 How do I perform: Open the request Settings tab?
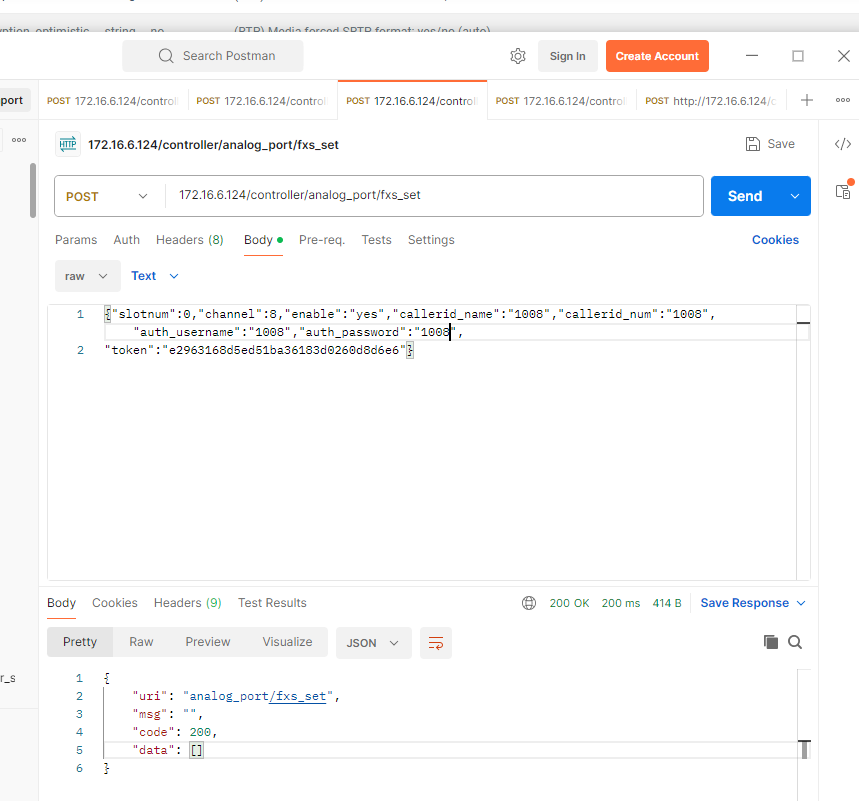click(x=431, y=240)
